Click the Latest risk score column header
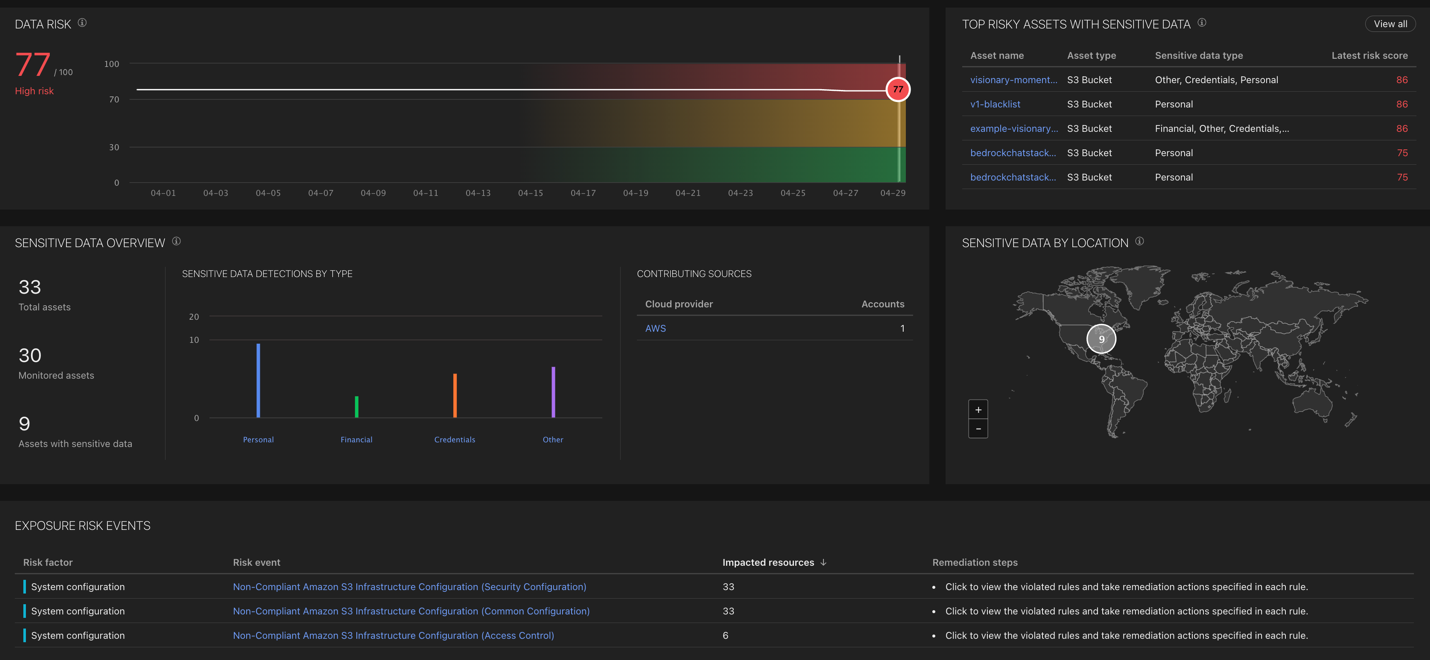 1369,56
